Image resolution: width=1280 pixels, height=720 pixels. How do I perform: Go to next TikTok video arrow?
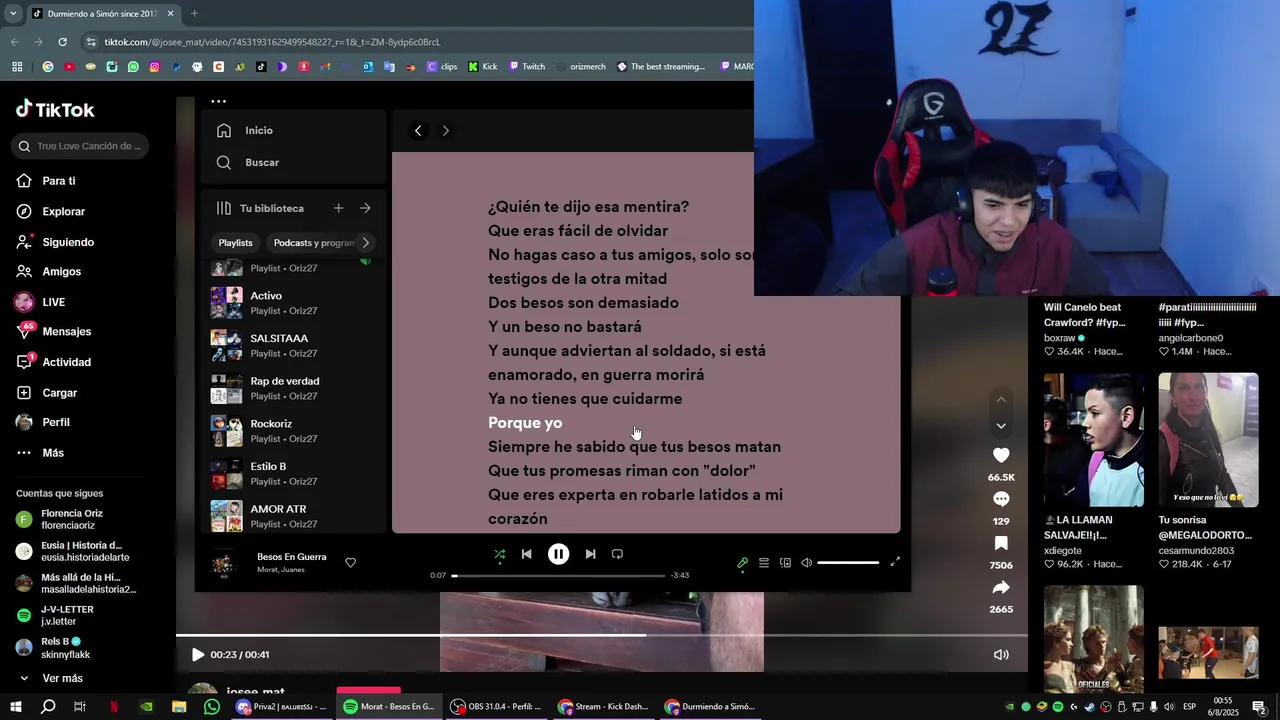pos(1001,426)
